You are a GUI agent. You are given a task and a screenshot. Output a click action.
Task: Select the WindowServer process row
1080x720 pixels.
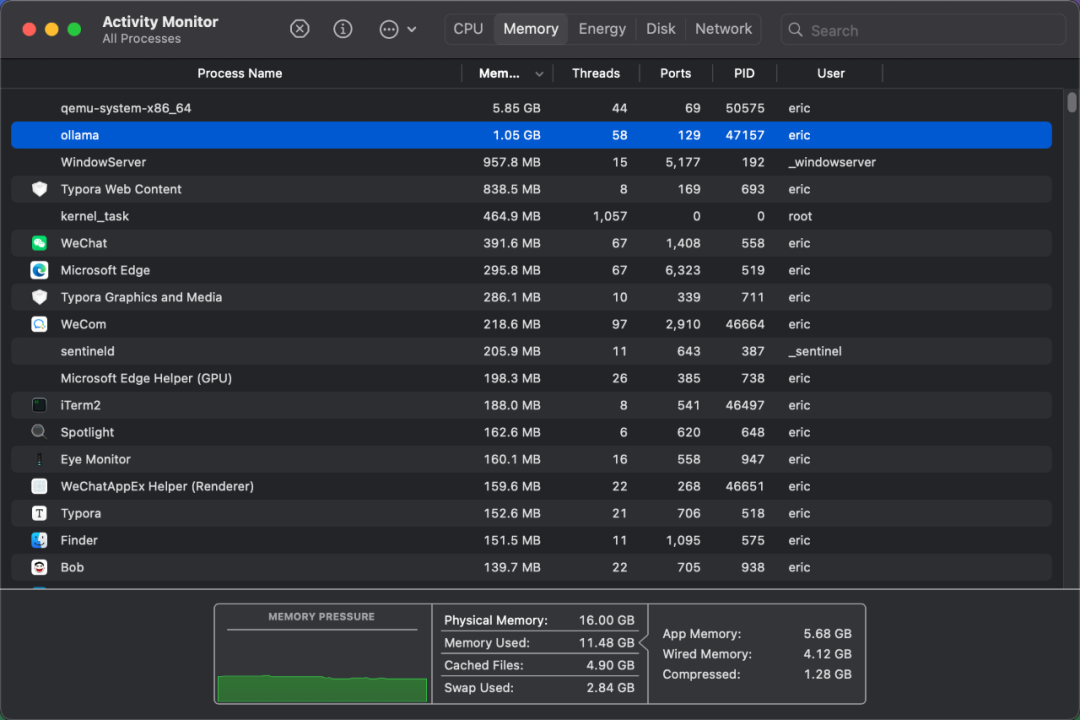coord(531,162)
